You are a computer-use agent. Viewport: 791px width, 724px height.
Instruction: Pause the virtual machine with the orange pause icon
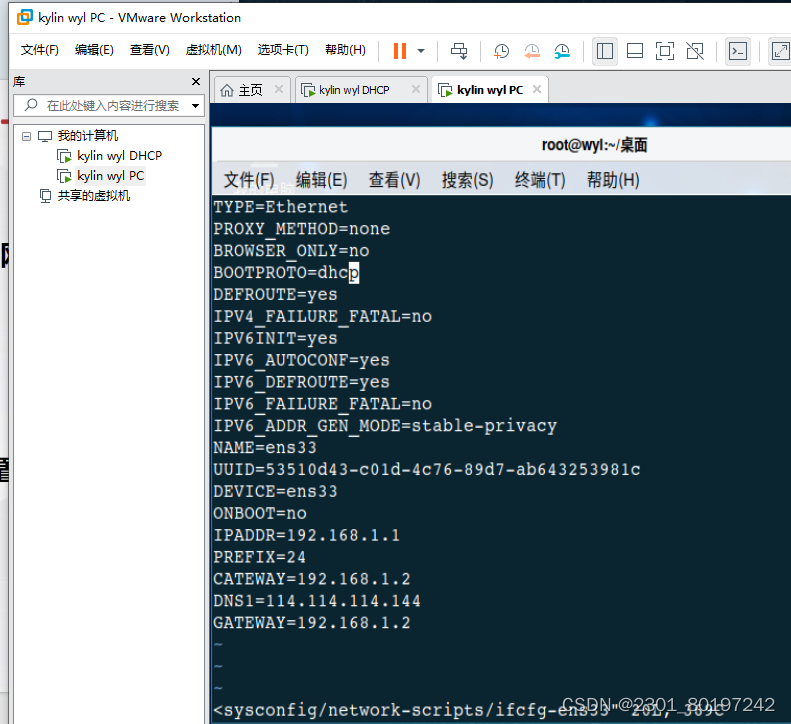coord(400,50)
